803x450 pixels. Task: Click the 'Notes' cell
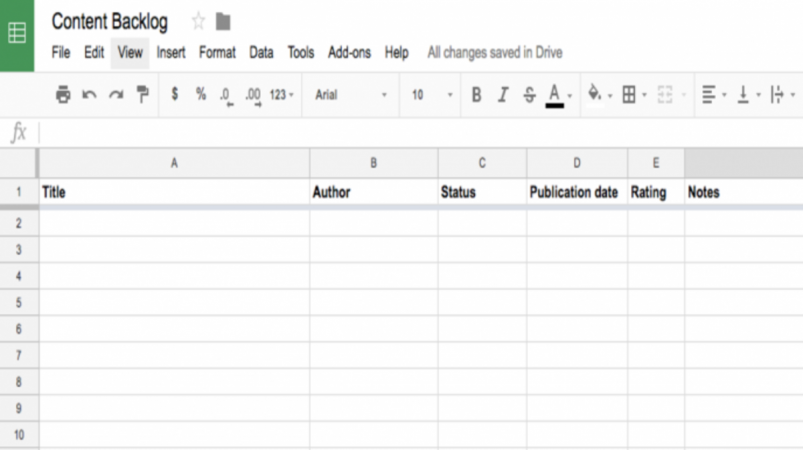[744, 192]
